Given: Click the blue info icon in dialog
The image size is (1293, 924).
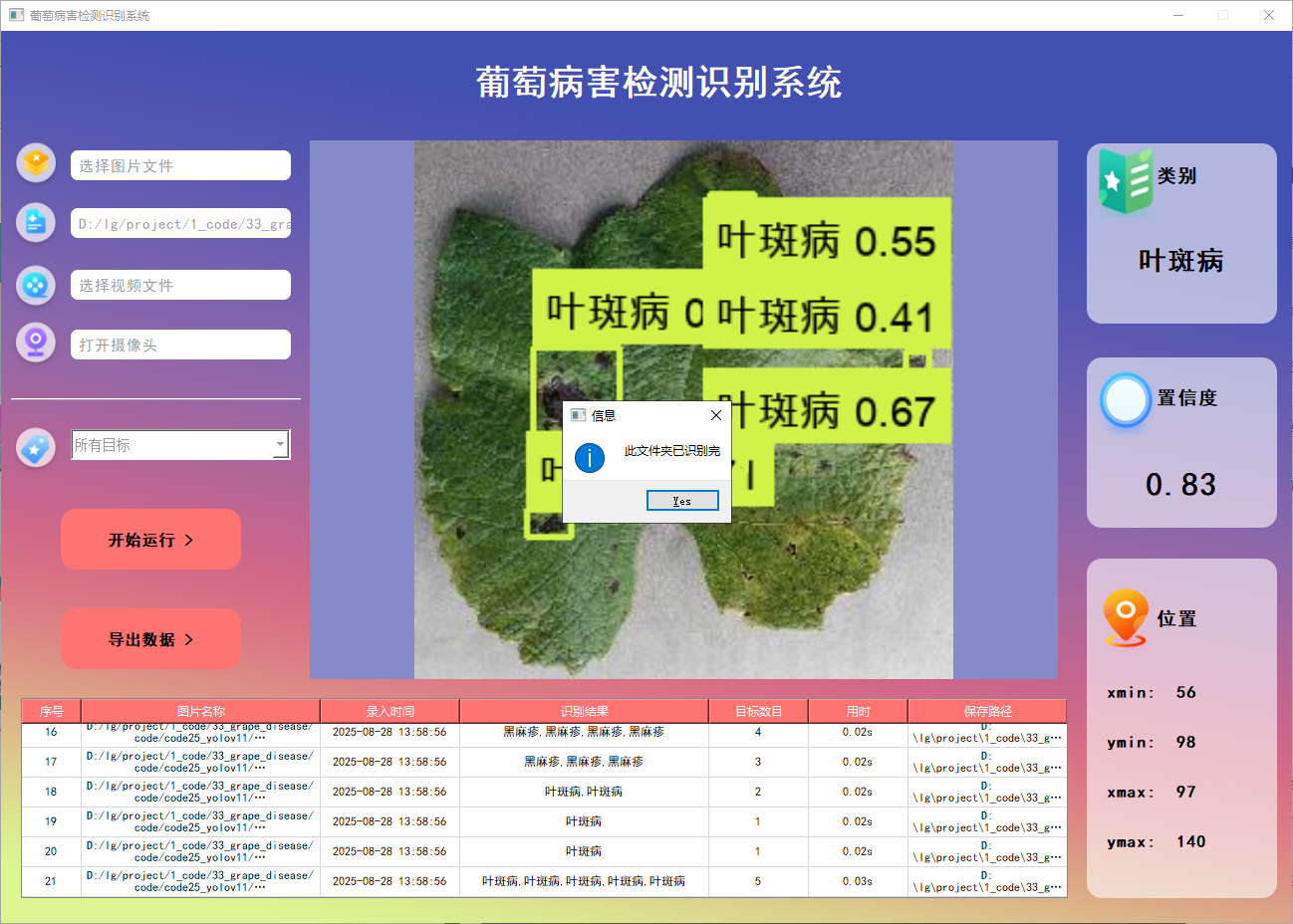Looking at the screenshot, I should coord(590,458).
